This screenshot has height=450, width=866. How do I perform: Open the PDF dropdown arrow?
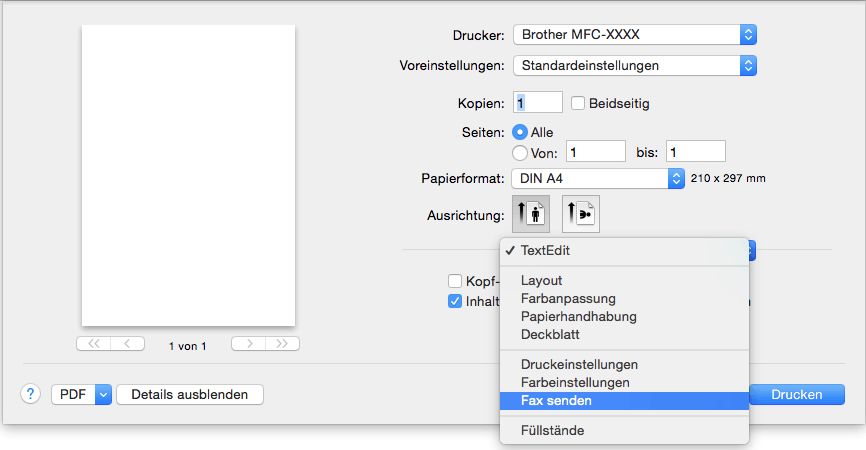click(x=103, y=395)
